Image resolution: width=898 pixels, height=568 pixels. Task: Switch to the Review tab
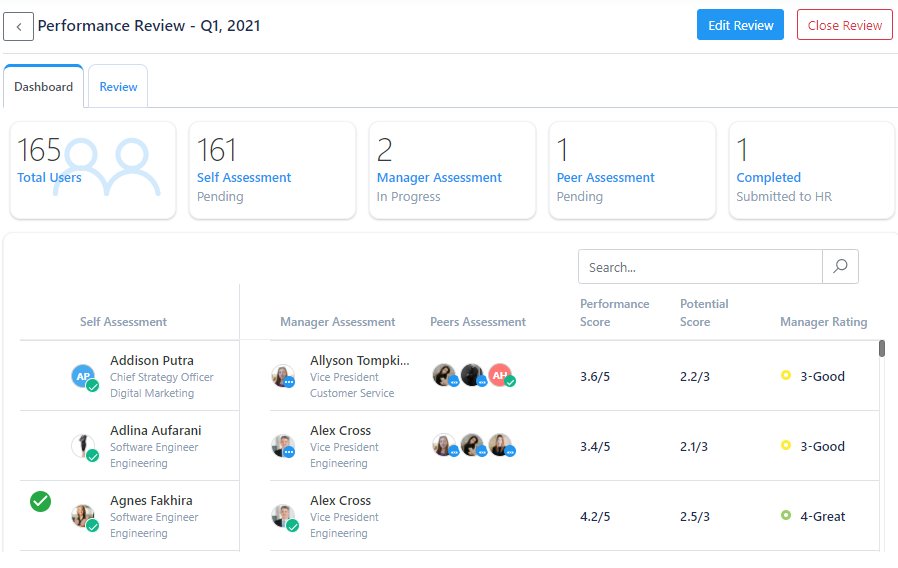pos(118,87)
